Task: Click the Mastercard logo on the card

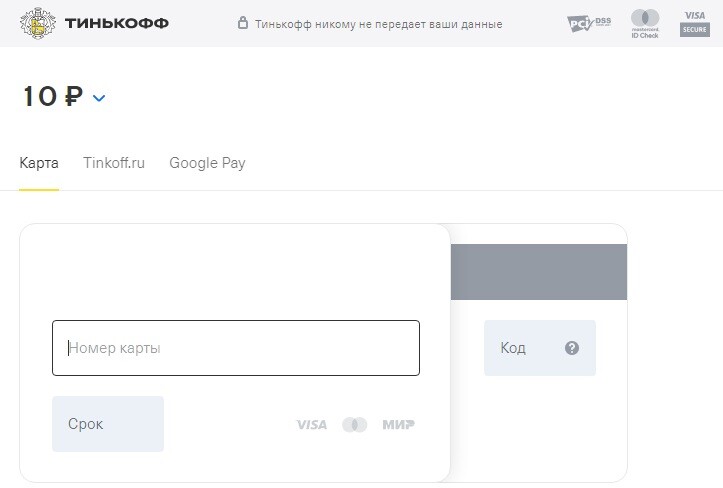Action: click(355, 424)
